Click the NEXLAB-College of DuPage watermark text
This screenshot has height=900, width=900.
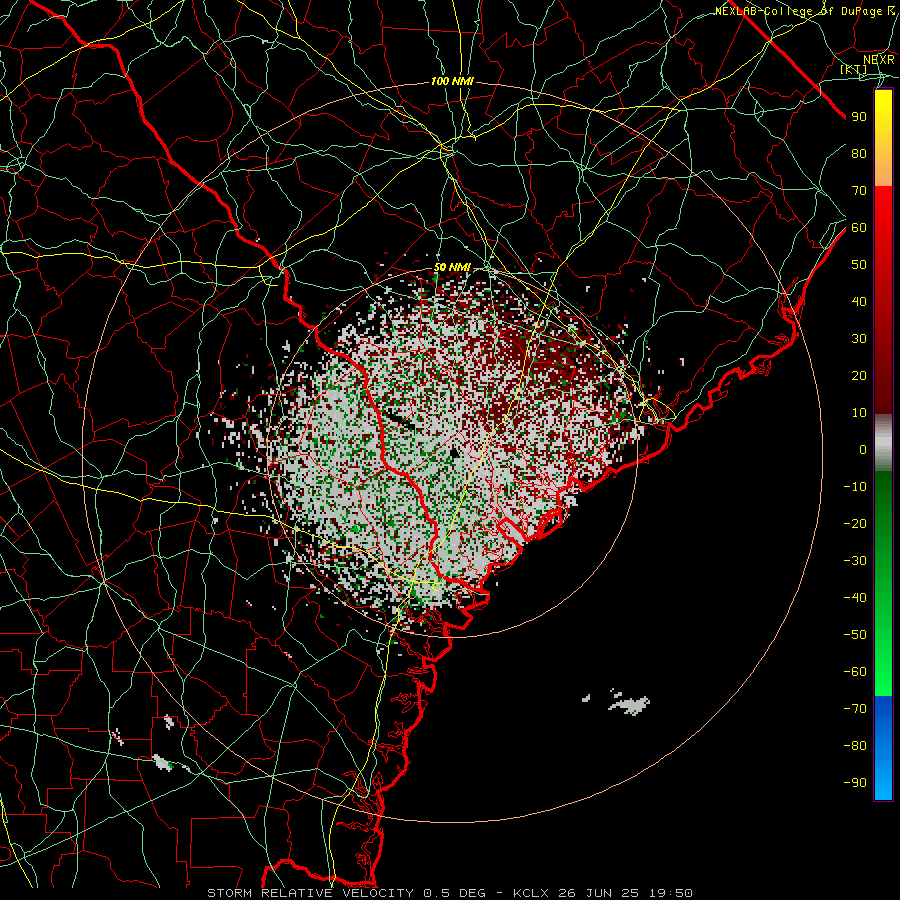click(x=805, y=11)
